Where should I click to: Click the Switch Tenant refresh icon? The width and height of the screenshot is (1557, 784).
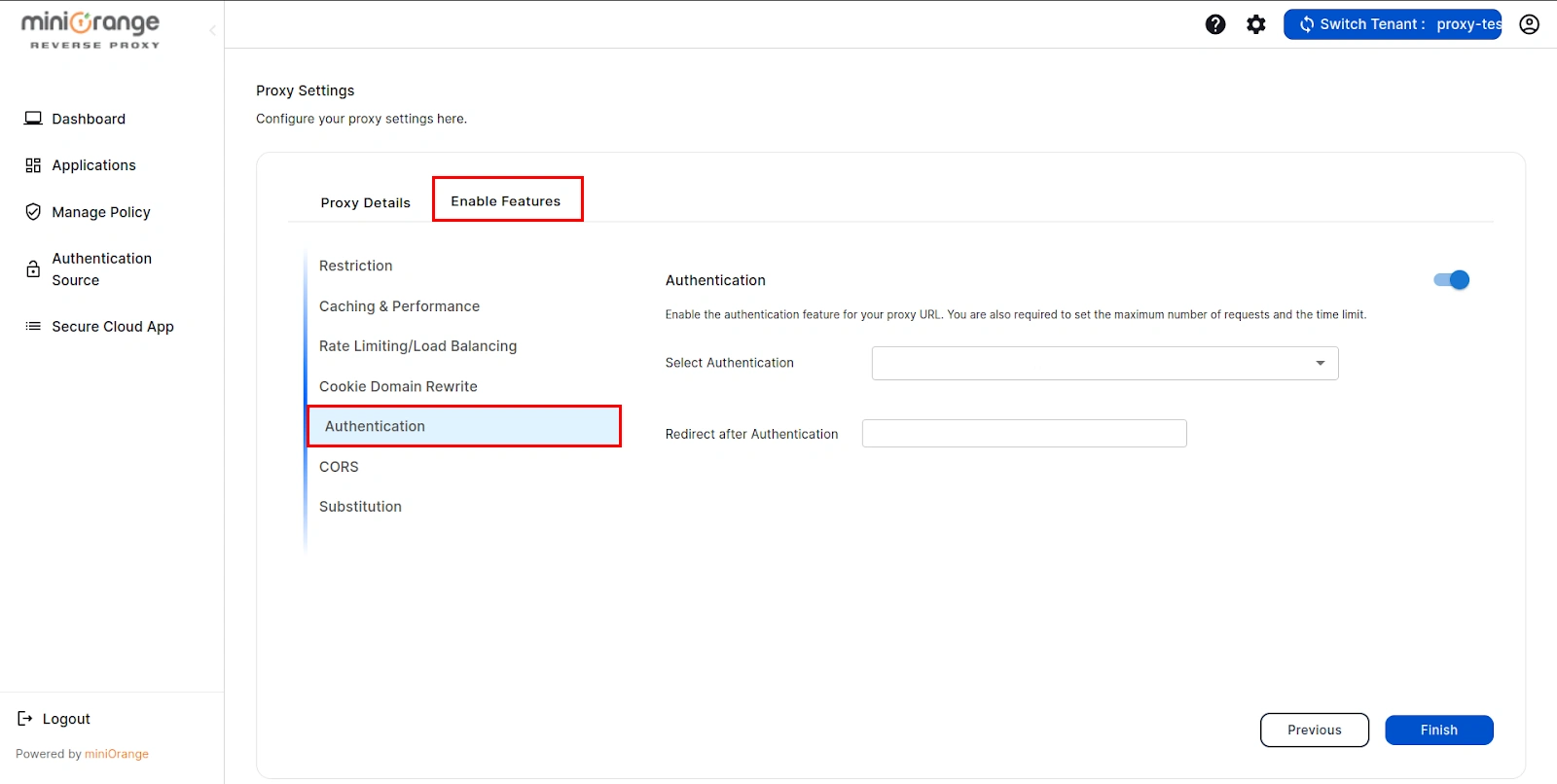pos(1307,24)
